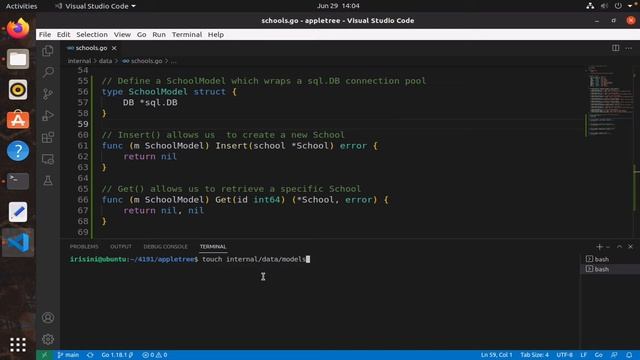This screenshot has width=640, height=360.
Task: Change Go language mode in status bar
Action: pos(598,355)
